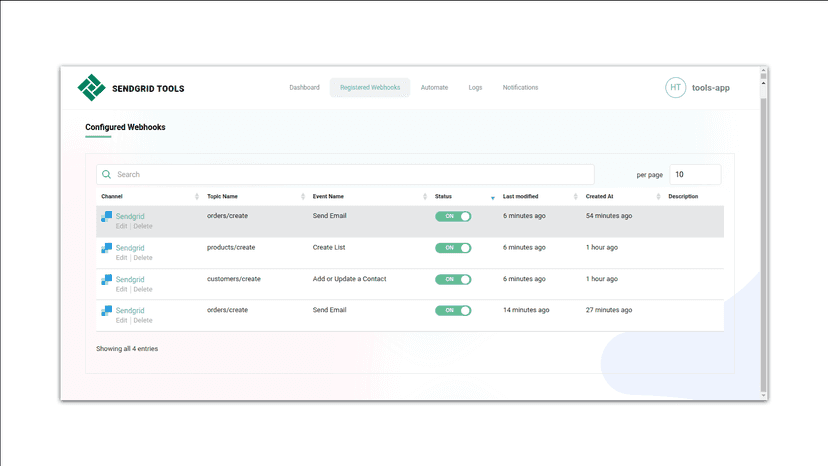Click channel icon of row created 27 minutes ago
Image resolution: width=828 pixels, height=466 pixels.
[x=107, y=311]
